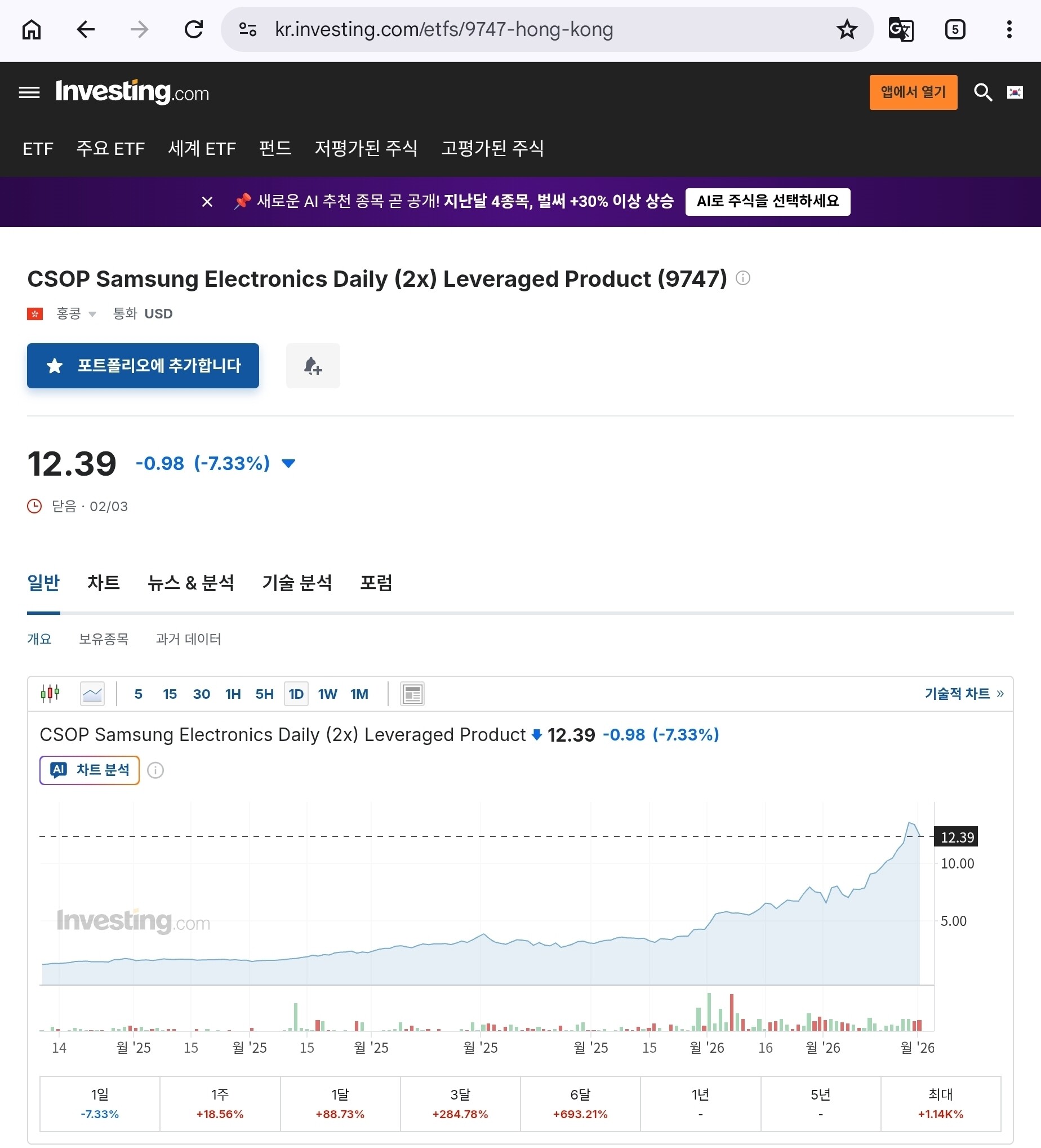The image size is (1041, 1148).
Task: Select the 1H chart interval
Action: (x=233, y=694)
